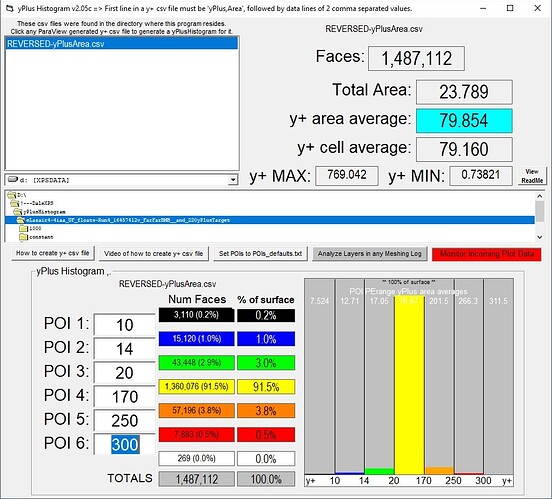Select the yPlusHistogram folder in the directory tree
Image resolution: width=552 pixels, height=499 pixels.
point(39,212)
